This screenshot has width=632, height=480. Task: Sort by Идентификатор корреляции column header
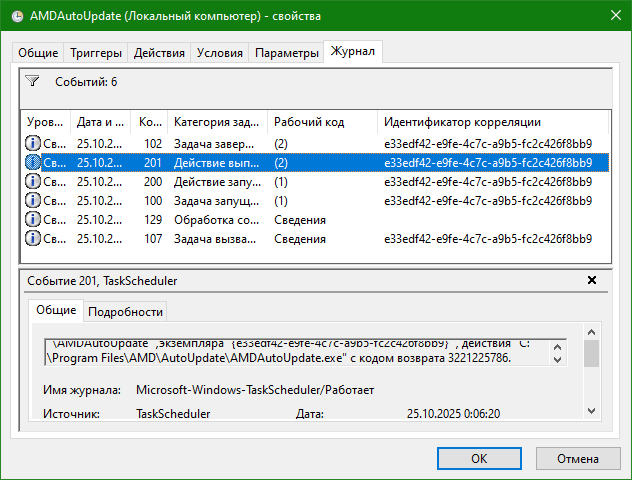pyautogui.click(x=493, y=122)
